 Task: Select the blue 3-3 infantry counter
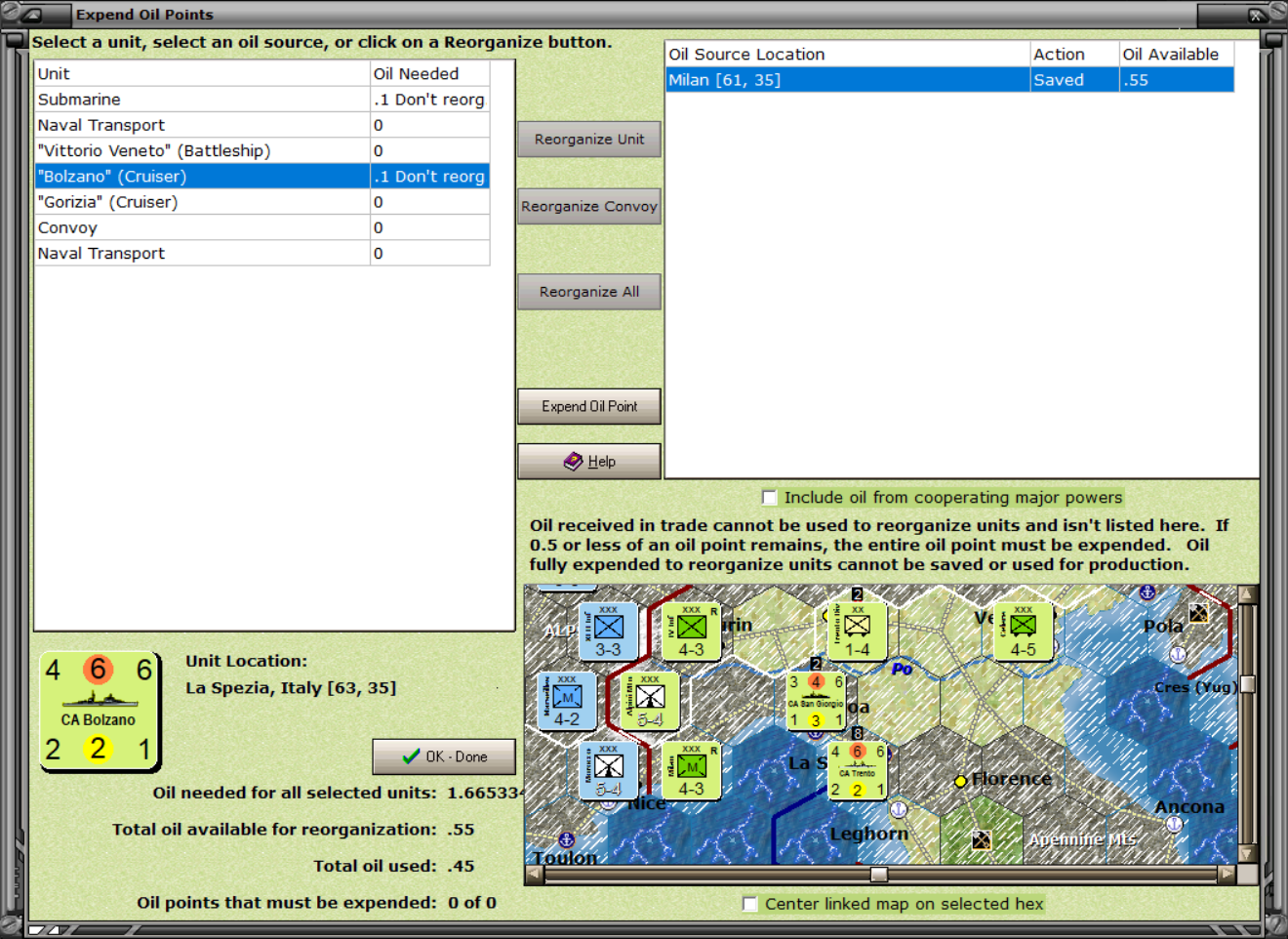pos(608,631)
